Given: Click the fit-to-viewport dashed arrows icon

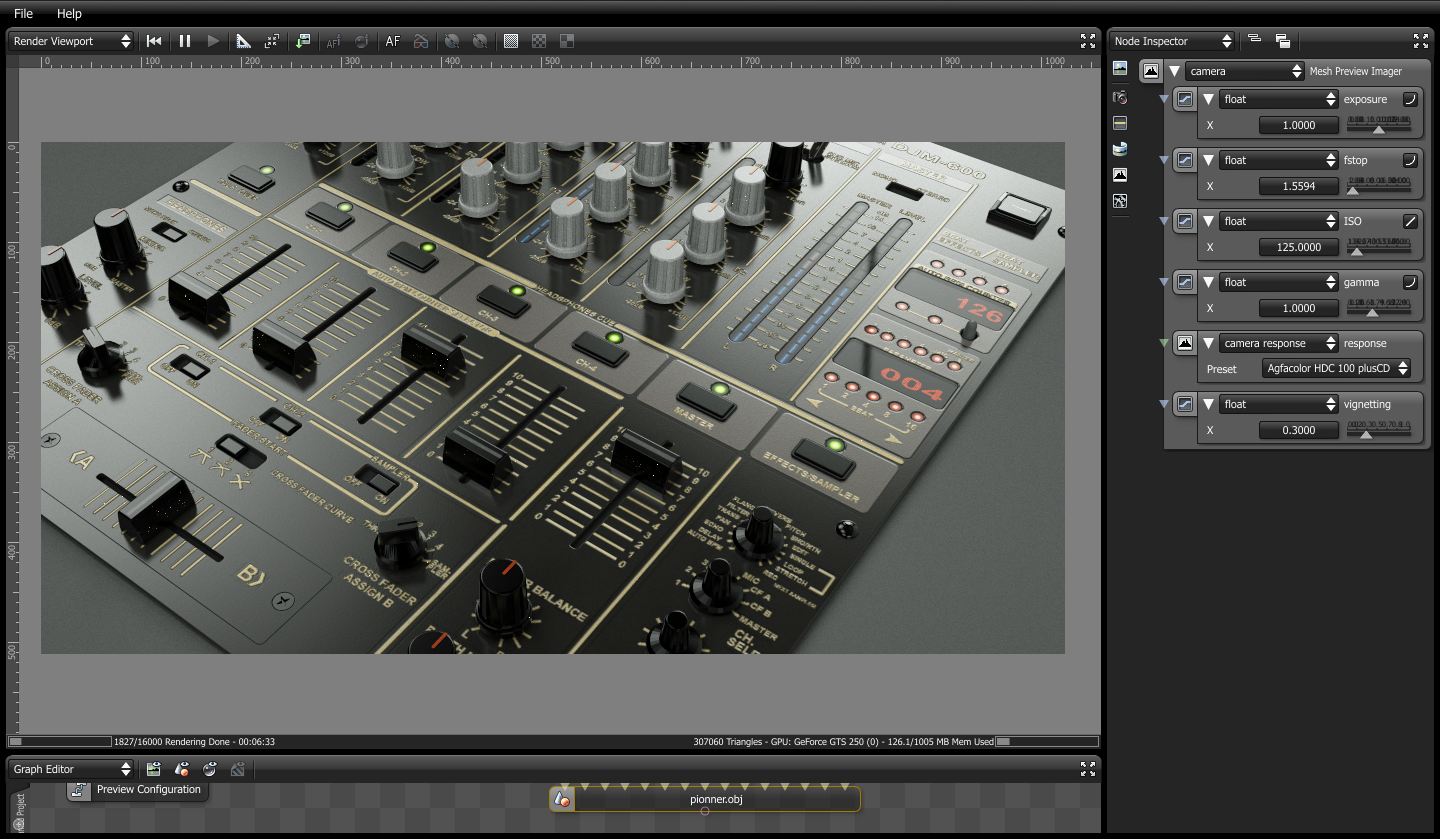Looking at the screenshot, I should click(272, 41).
